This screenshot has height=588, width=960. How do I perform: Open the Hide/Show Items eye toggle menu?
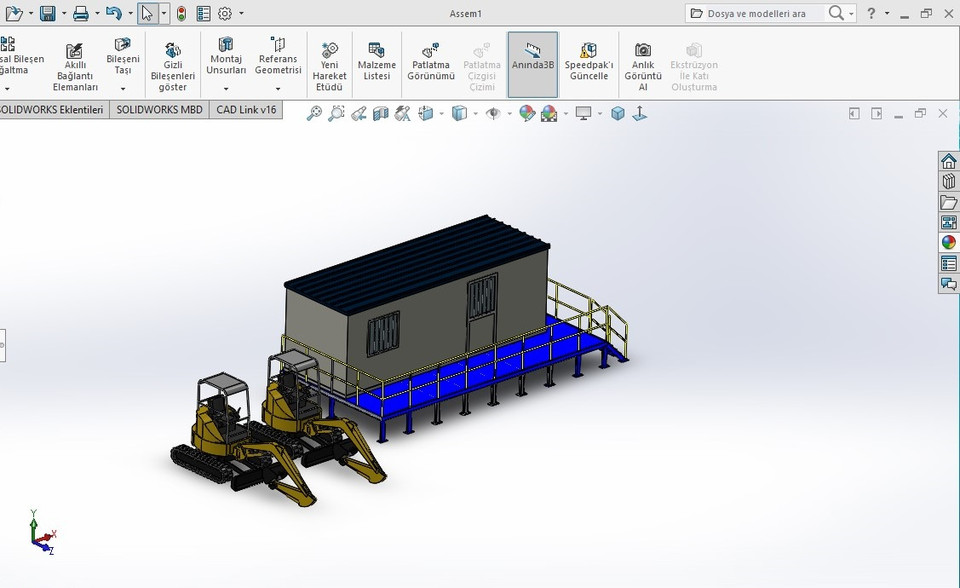point(492,113)
